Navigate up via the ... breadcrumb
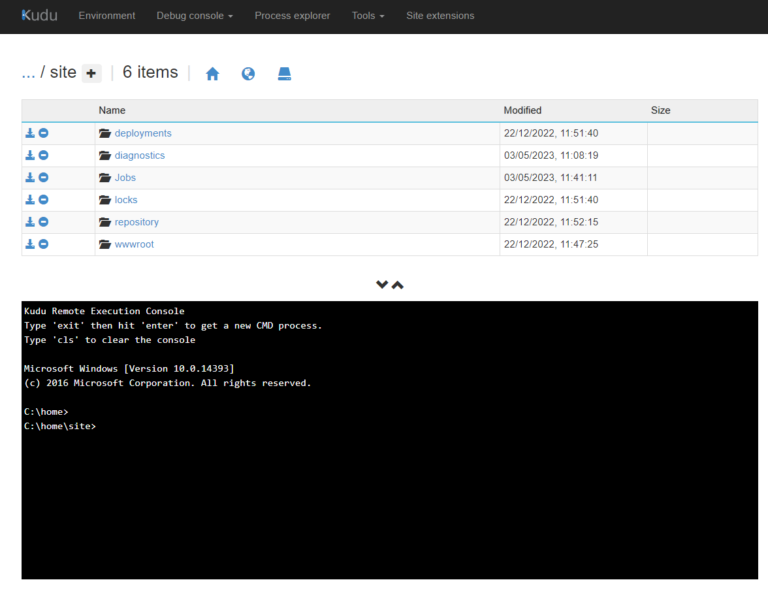 click(x=28, y=72)
